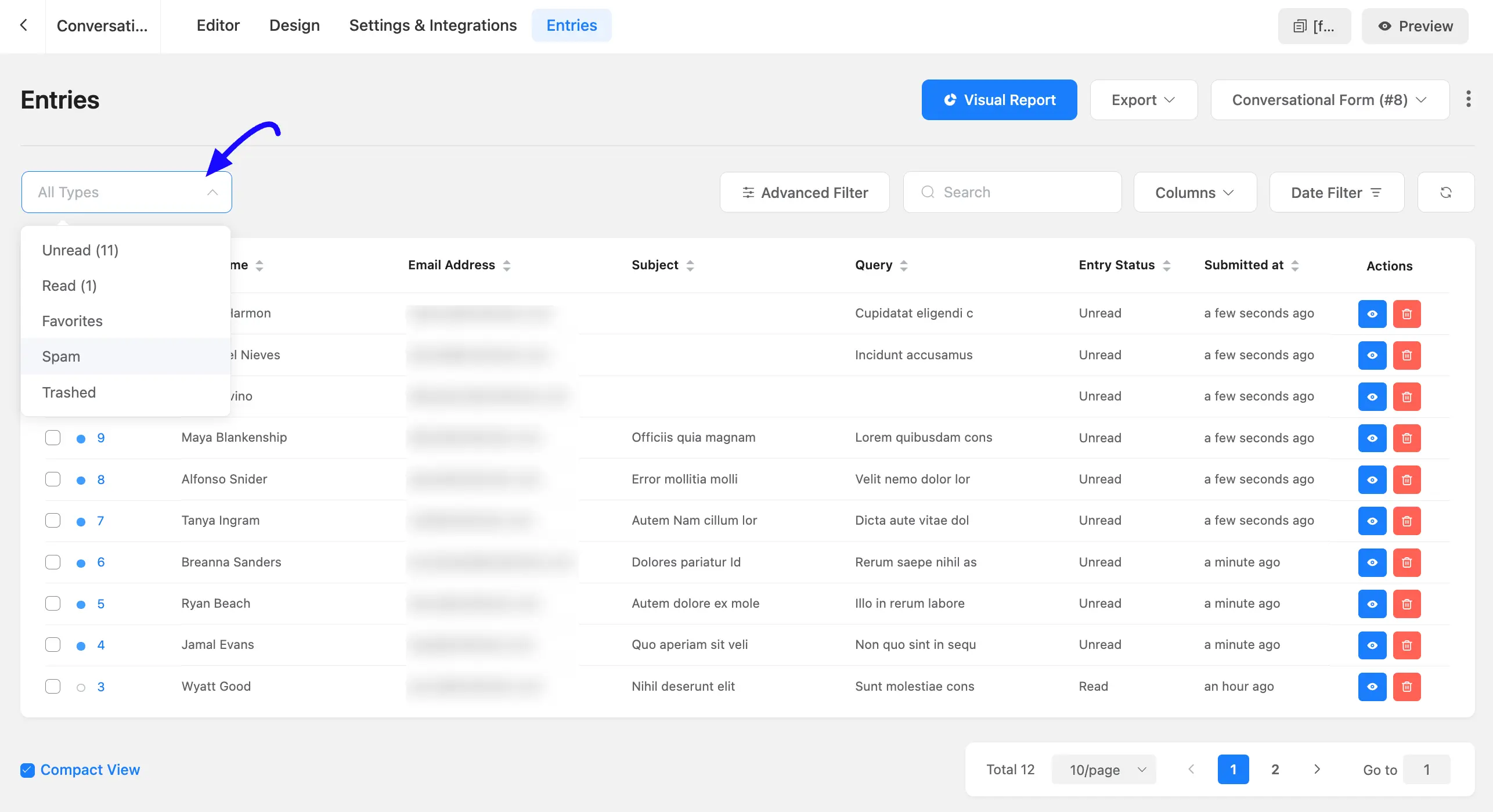
Task: View Jamal Evans' entry
Action: pos(1372,645)
